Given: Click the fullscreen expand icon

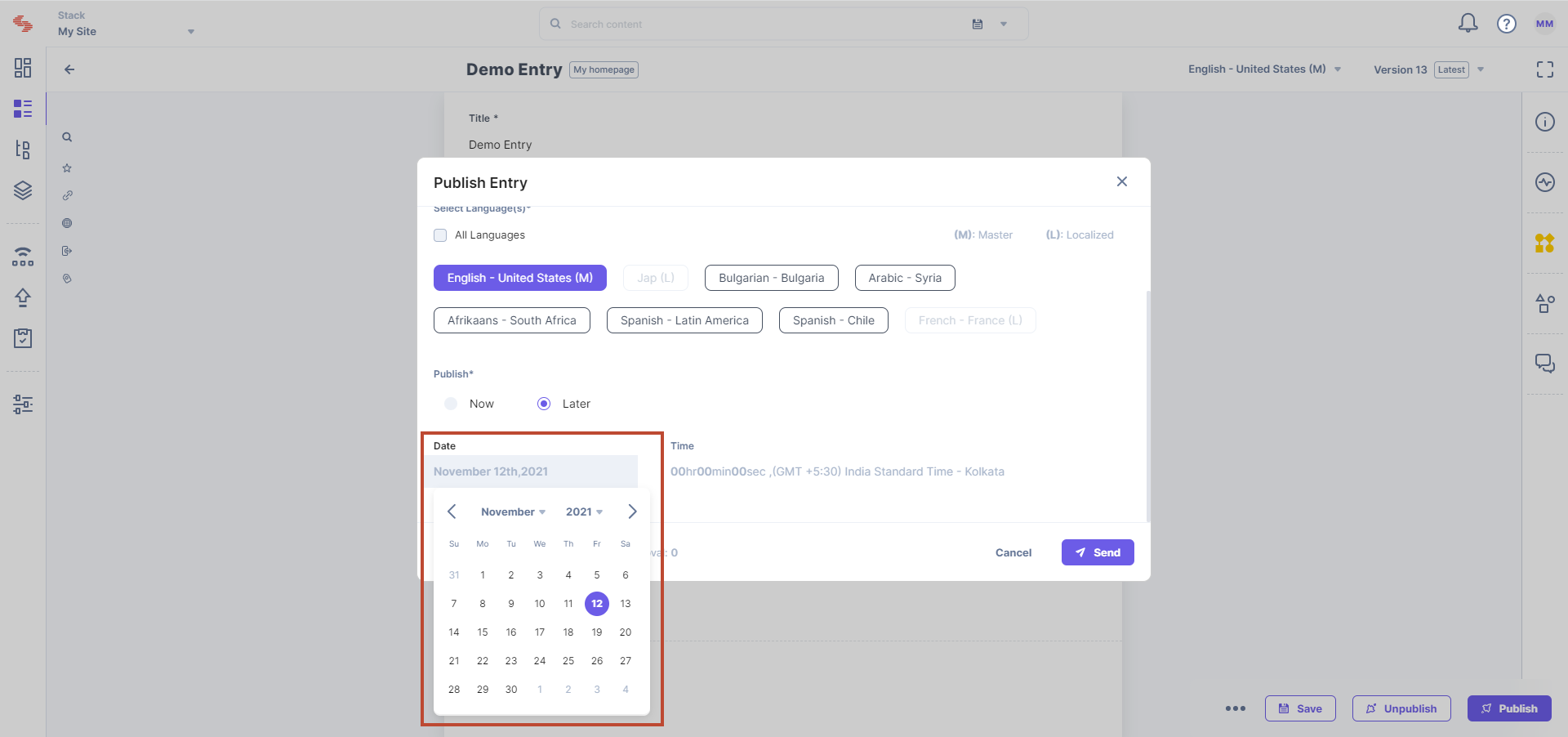Looking at the screenshot, I should (1544, 69).
